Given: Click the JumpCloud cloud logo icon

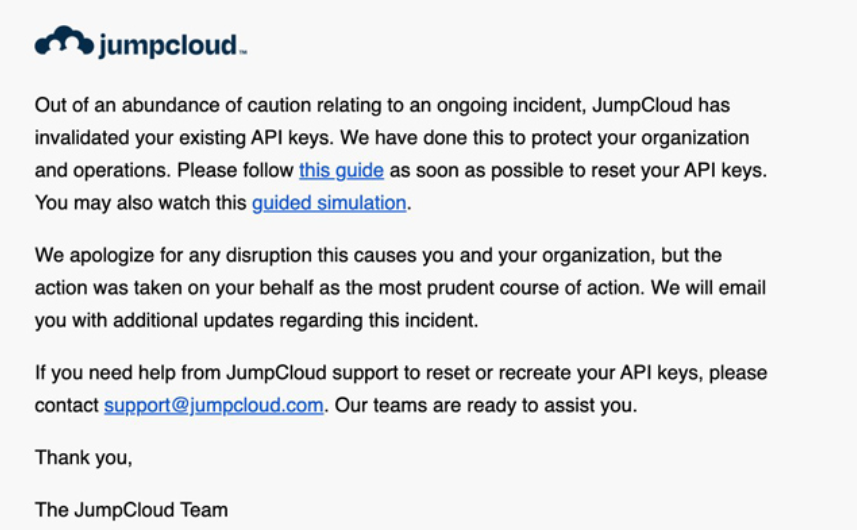Looking at the screenshot, I should coord(64,41).
